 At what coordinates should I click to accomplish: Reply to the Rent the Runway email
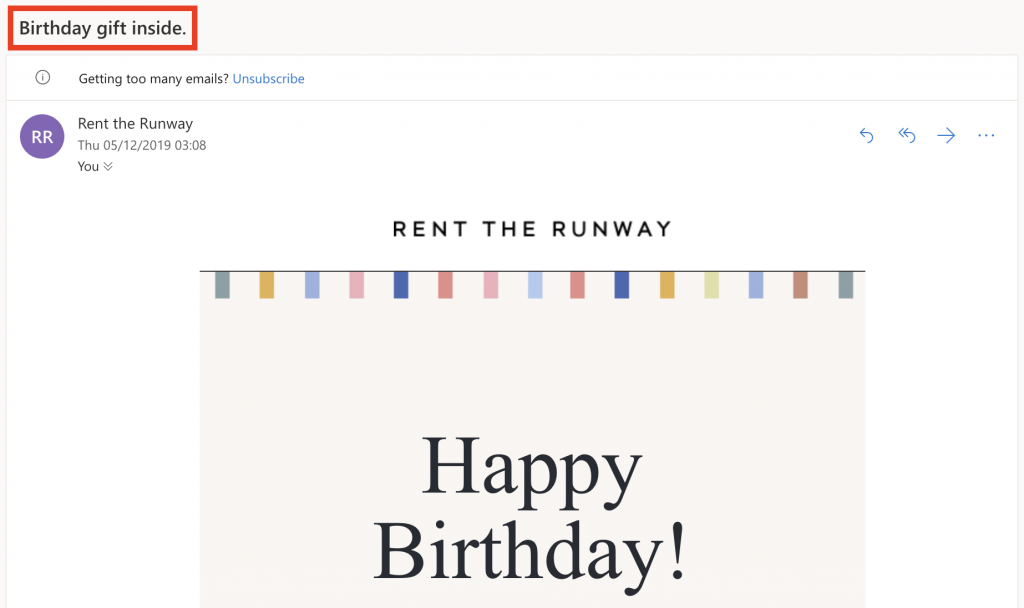866,135
